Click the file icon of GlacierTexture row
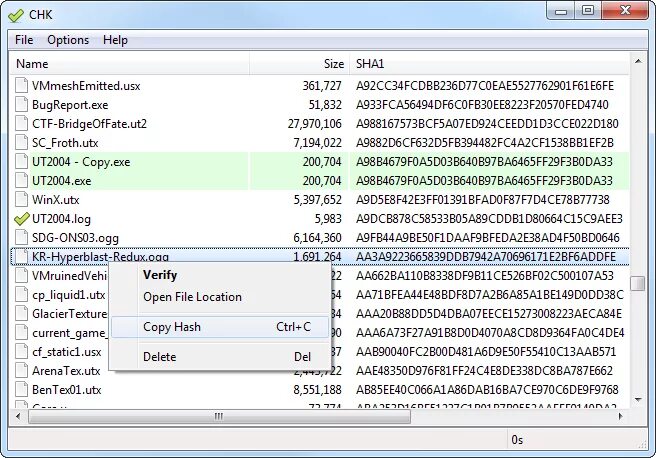 21,314
